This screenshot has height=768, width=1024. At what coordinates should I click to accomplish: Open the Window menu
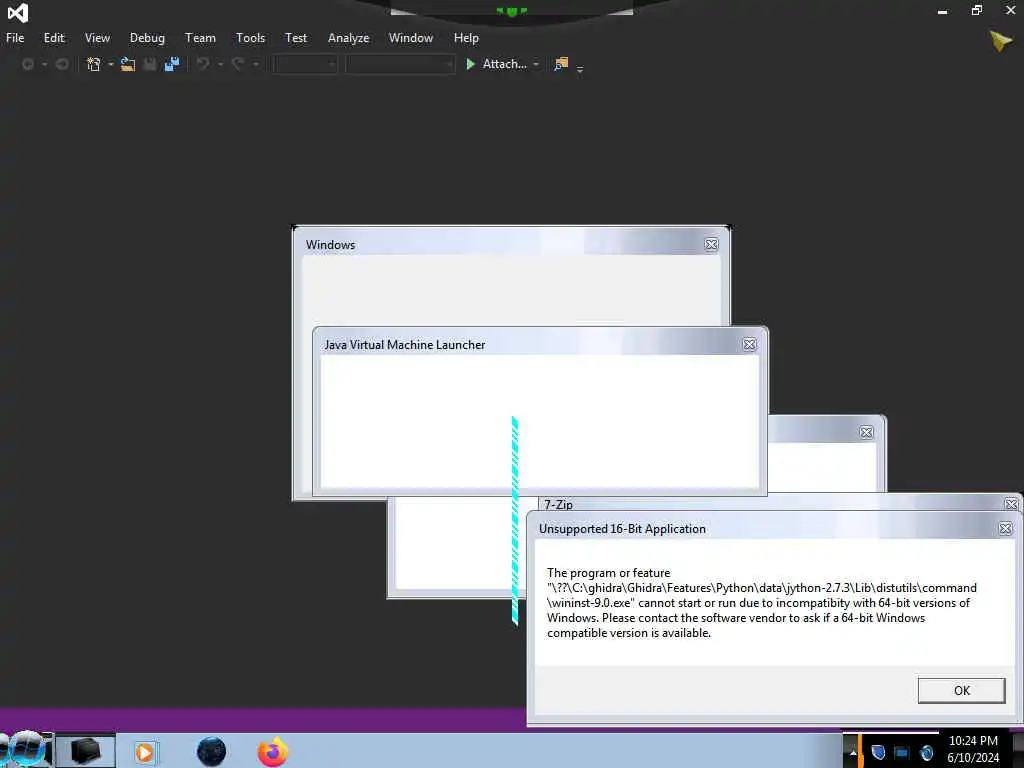point(411,38)
